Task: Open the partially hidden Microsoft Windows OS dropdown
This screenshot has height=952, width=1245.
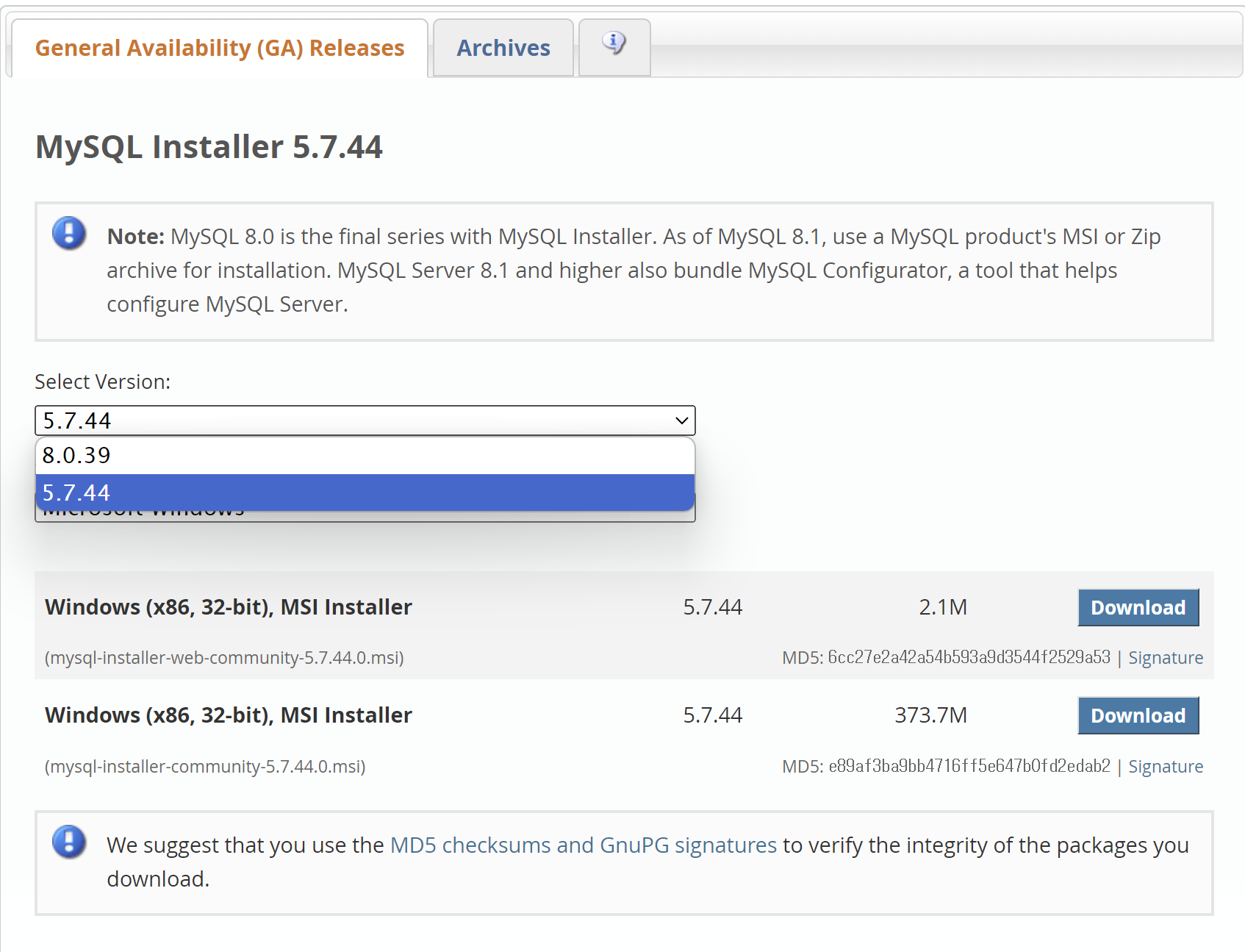Action: click(x=365, y=516)
